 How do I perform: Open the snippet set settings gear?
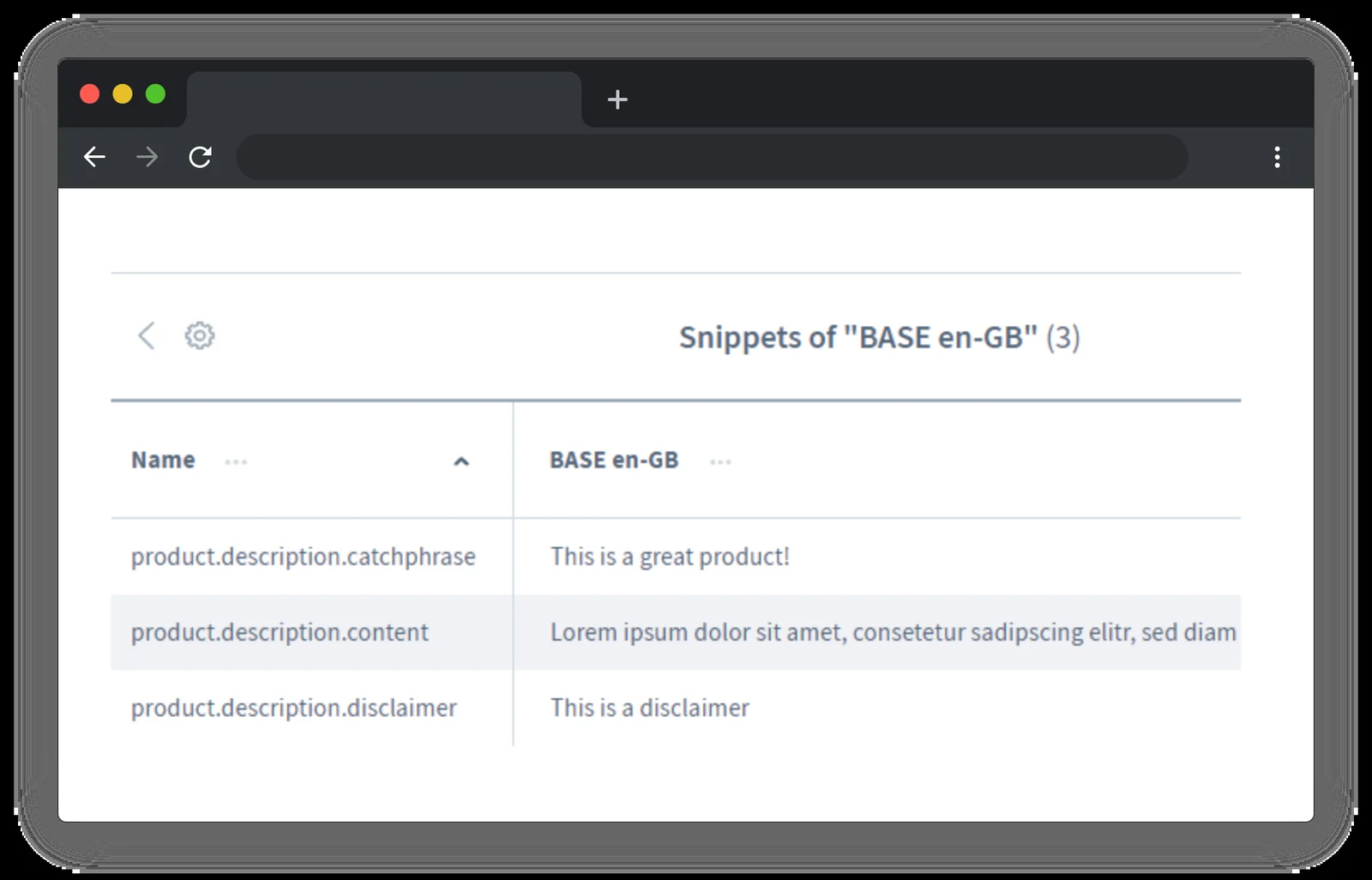[200, 335]
